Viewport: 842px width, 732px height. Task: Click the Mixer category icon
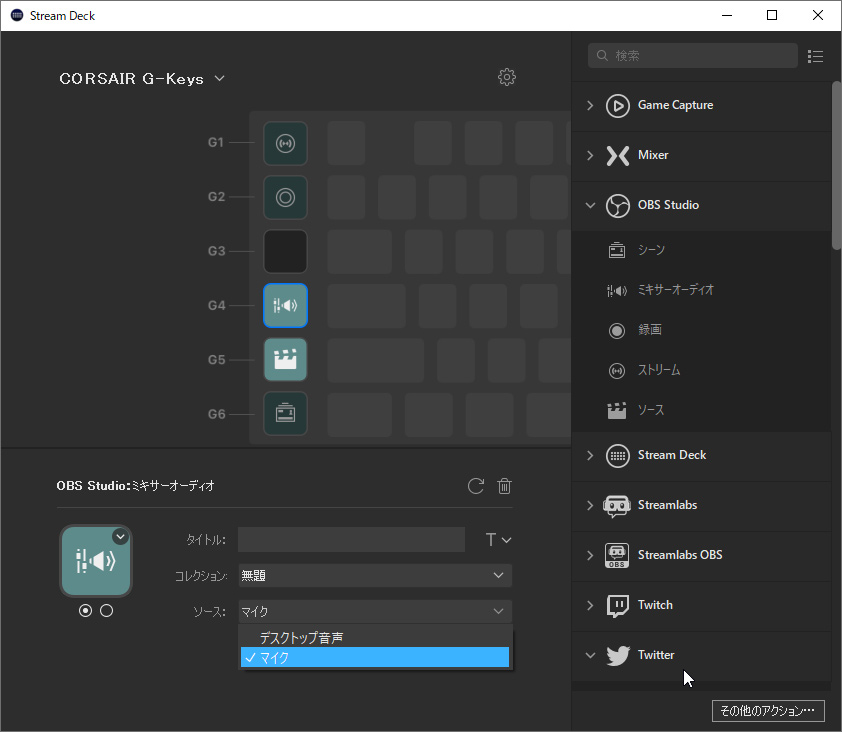tap(618, 156)
